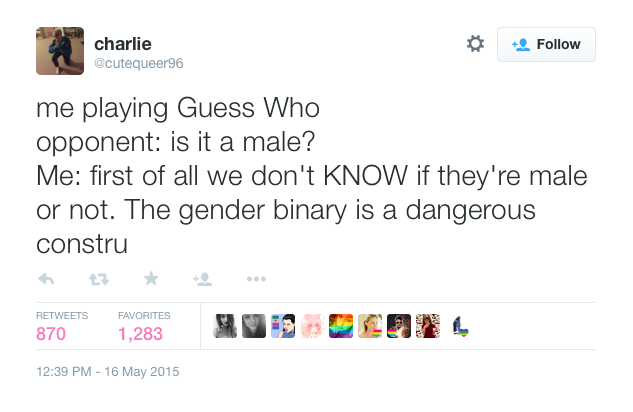The height and width of the screenshot is (412, 633).
Task: Open charlie's profile picture
Action: click(60, 50)
